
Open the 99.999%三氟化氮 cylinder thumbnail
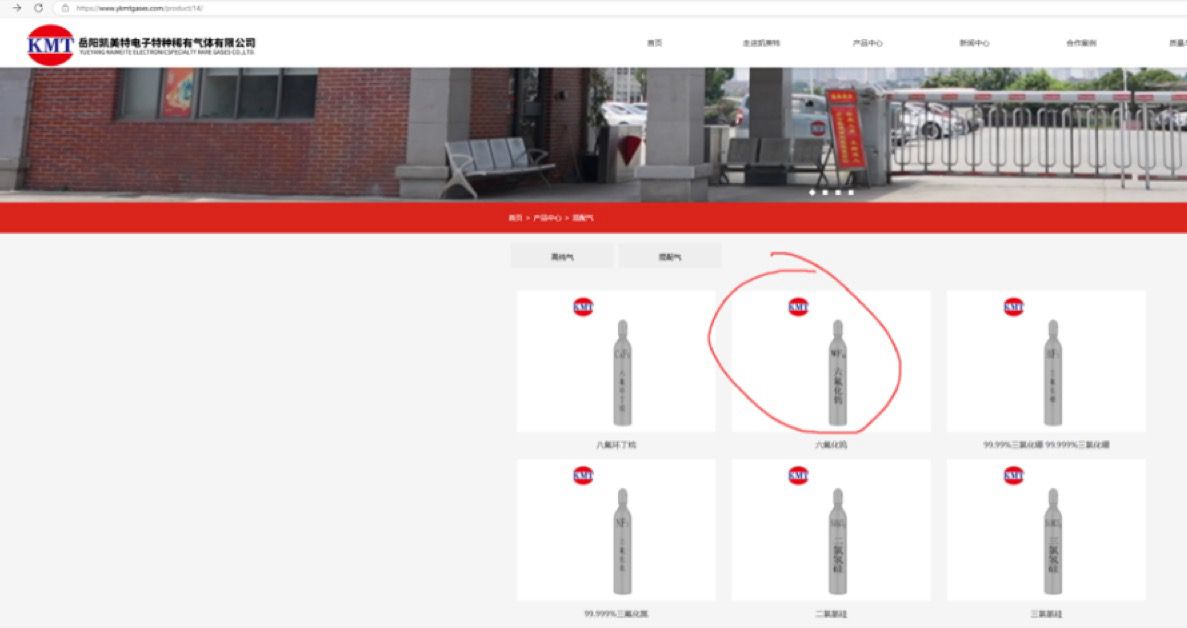point(615,530)
